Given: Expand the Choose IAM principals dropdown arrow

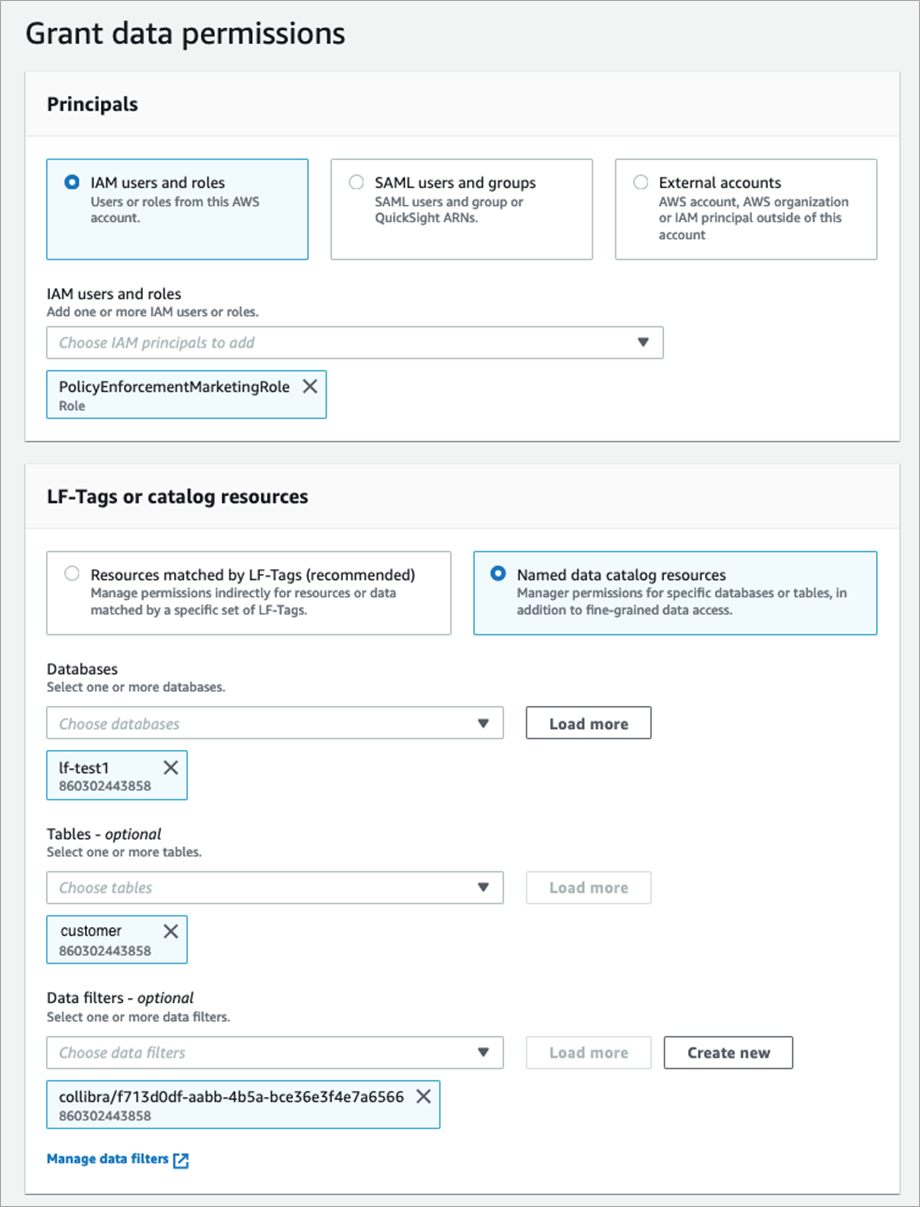Looking at the screenshot, I should pos(643,342).
